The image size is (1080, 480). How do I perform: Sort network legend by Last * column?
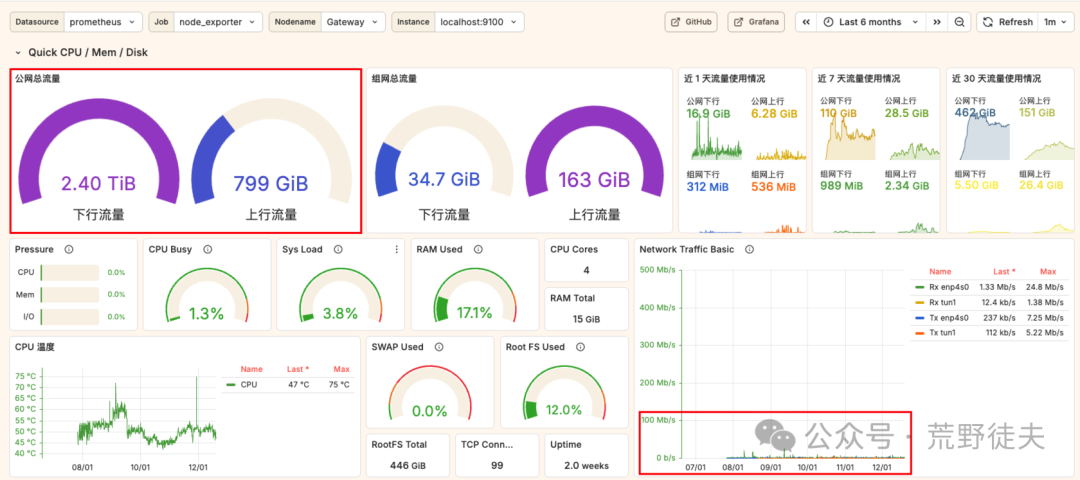tap(1006, 271)
